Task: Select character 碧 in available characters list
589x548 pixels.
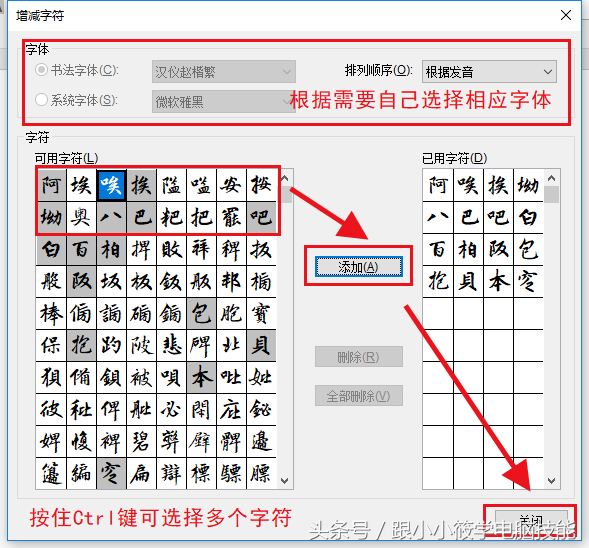Action: (x=142, y=441)
